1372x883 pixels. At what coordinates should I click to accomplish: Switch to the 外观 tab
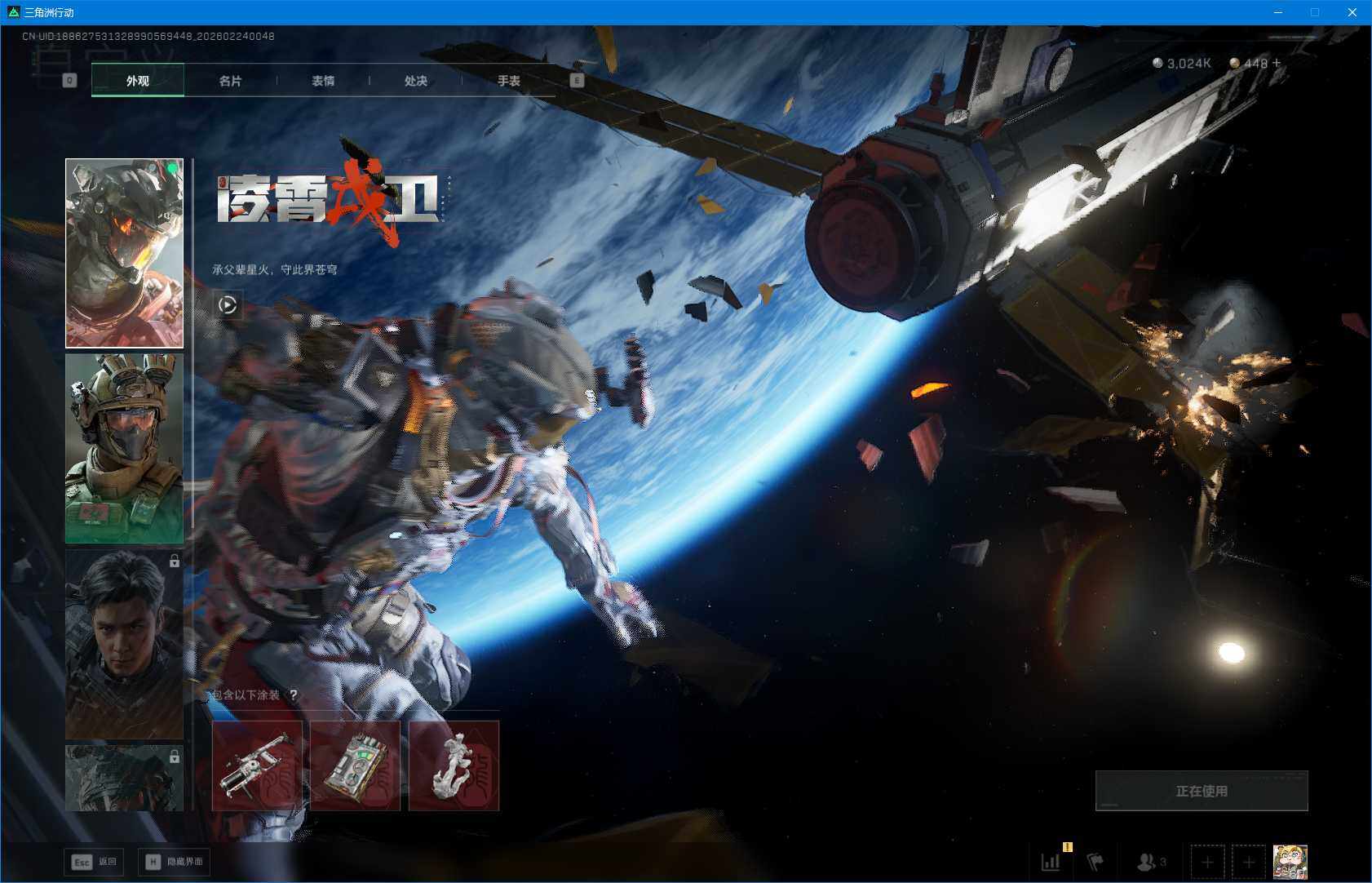coord(138,80)
